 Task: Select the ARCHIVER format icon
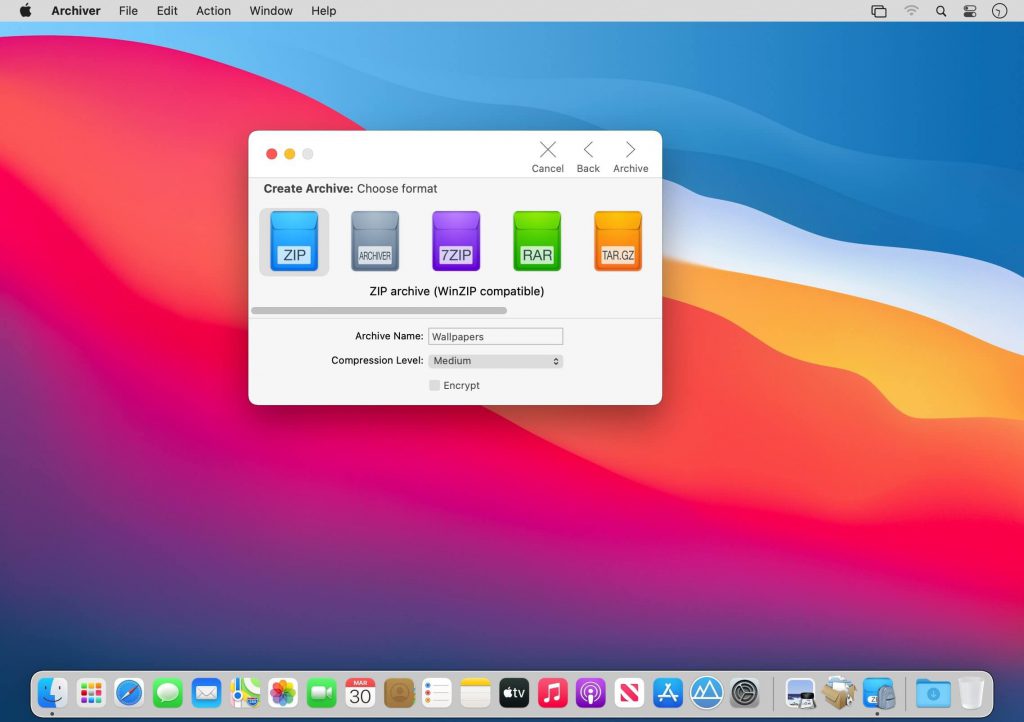(374, 240)
